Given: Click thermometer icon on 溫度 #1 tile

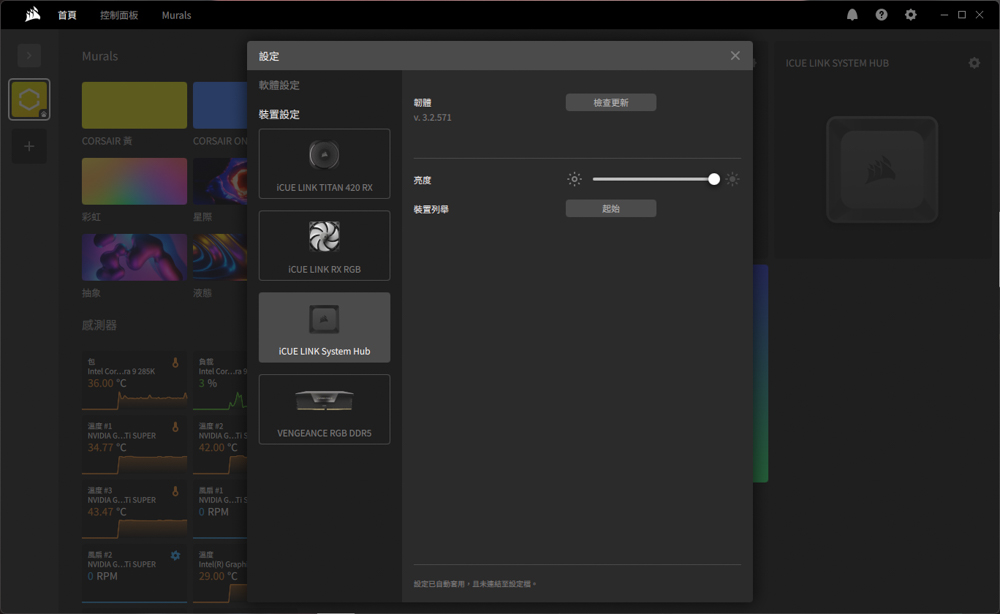Looking at the screenshot, I should [175, 427].
